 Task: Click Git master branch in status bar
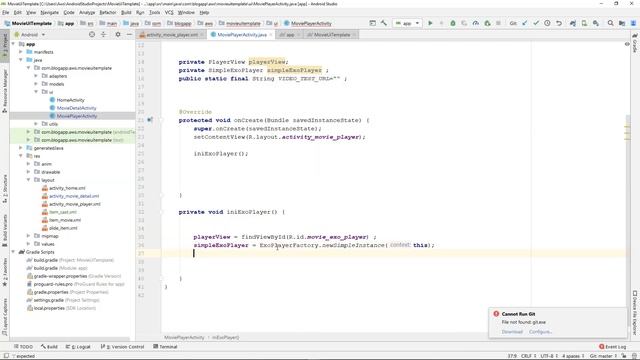[604, 356]
